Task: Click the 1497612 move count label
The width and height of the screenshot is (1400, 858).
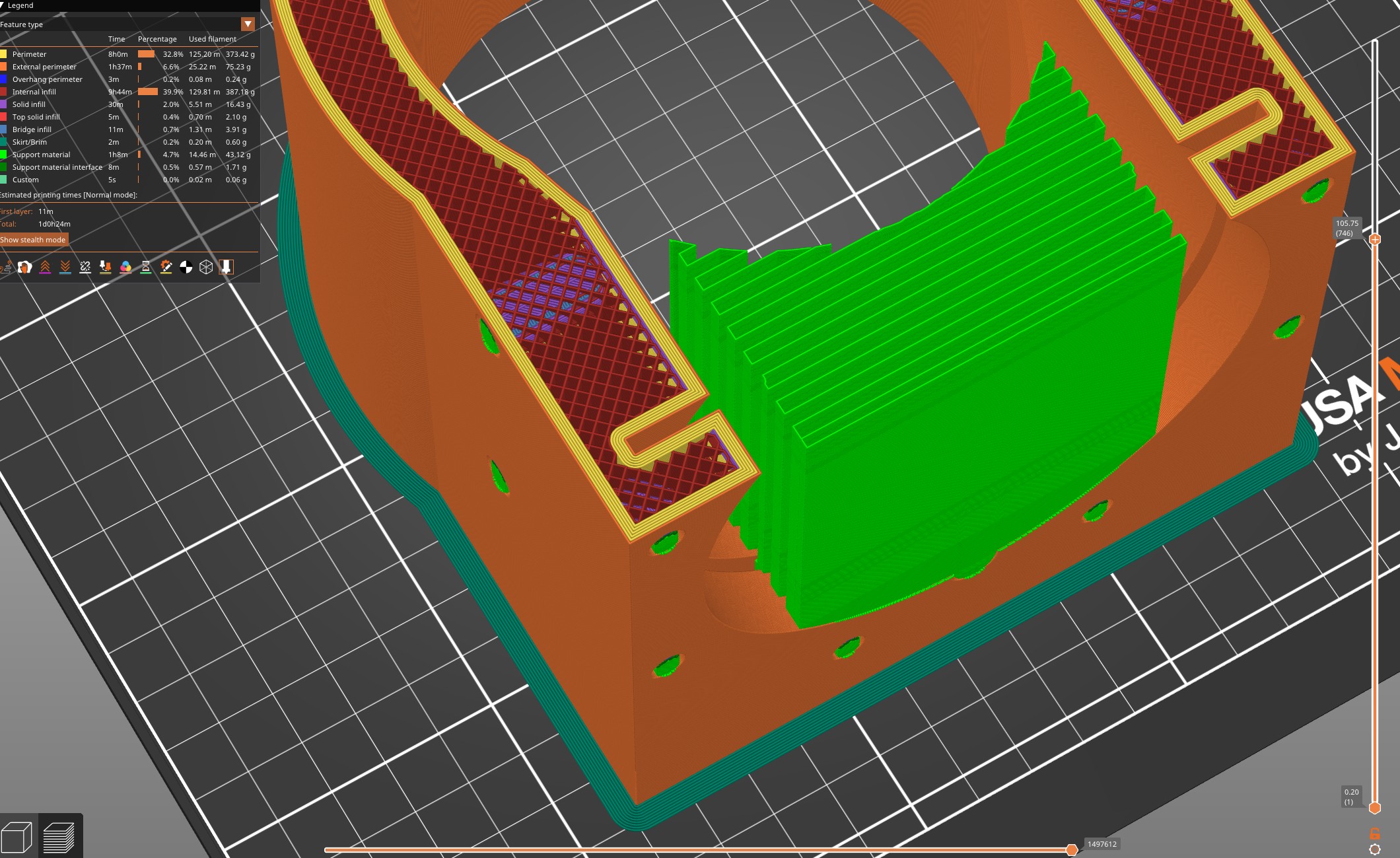Action: pyautogui.click(x=1102, y=844)
